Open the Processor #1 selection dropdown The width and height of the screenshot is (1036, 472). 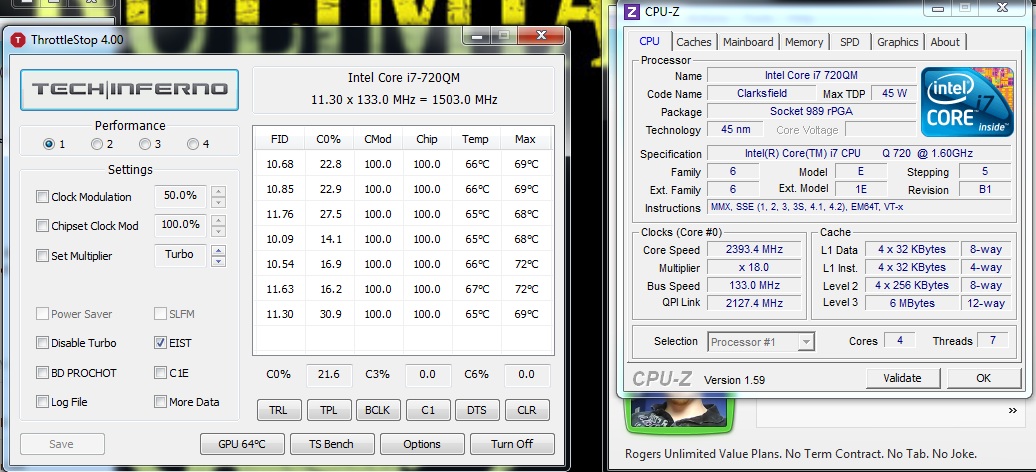point(761,342)
